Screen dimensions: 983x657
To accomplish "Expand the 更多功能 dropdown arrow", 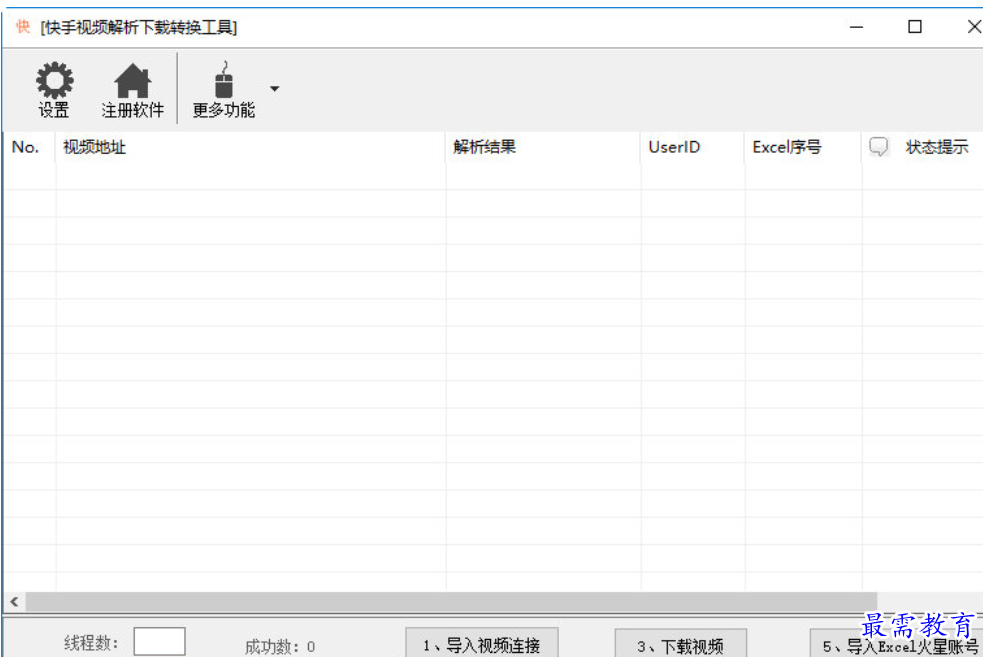I will [x=275, y=89].
